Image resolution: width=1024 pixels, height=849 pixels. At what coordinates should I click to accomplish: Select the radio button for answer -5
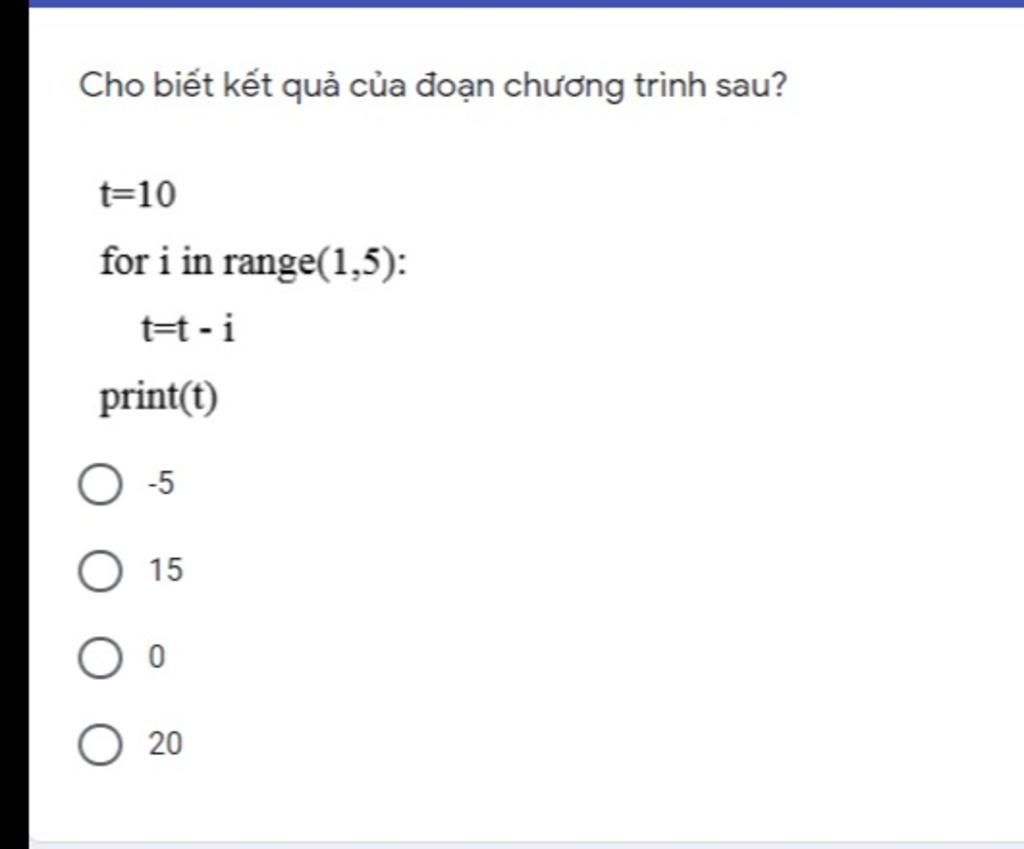pyautogui.click(x=100, y=485)
